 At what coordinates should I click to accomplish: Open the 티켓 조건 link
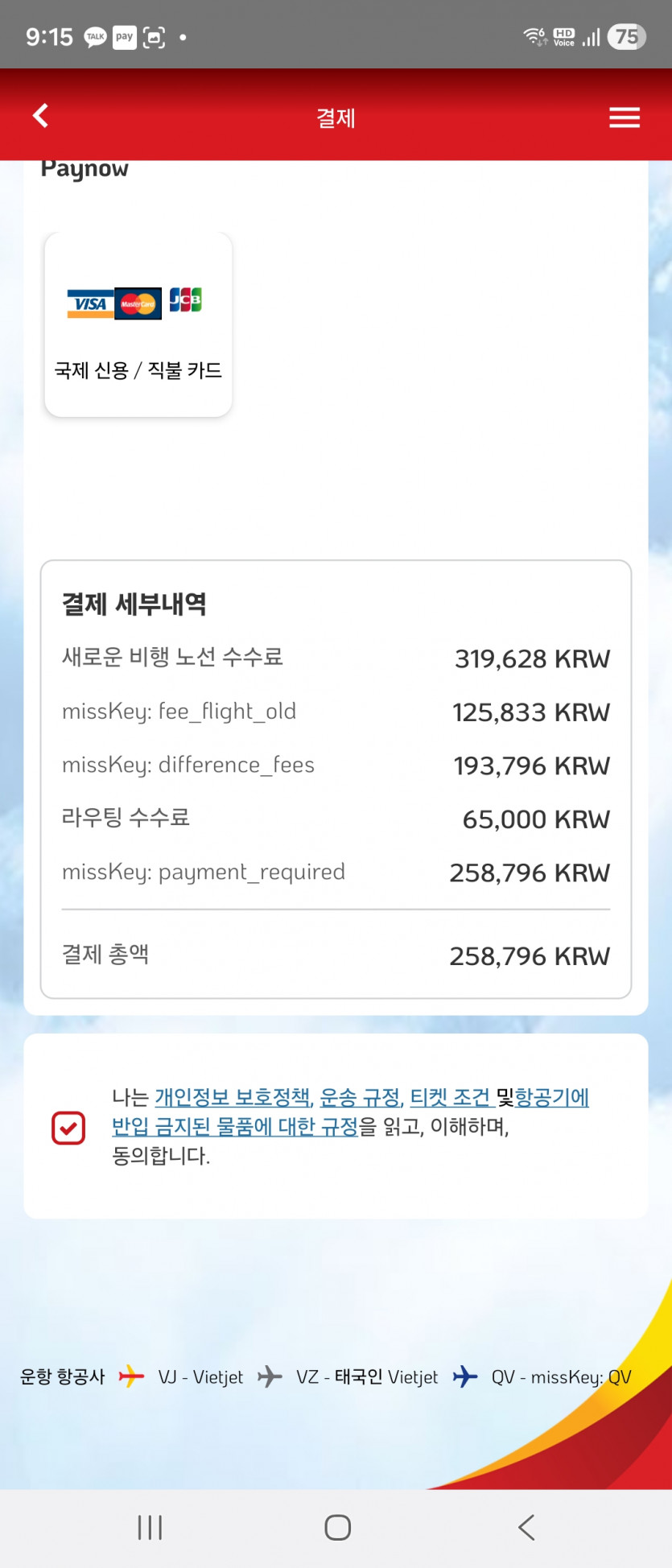click(449, 1097)
